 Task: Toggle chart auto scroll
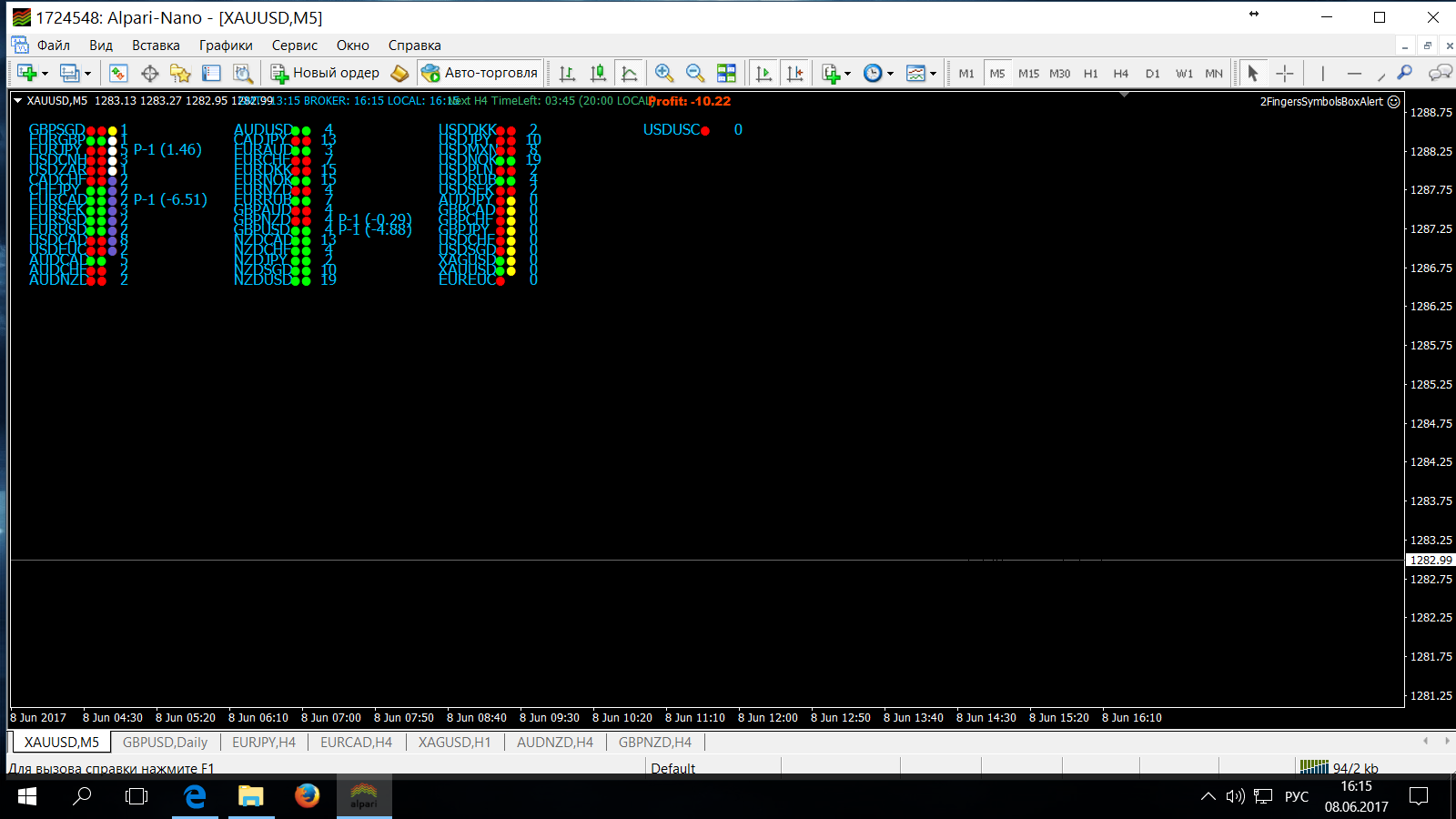[x=763, y=73]
